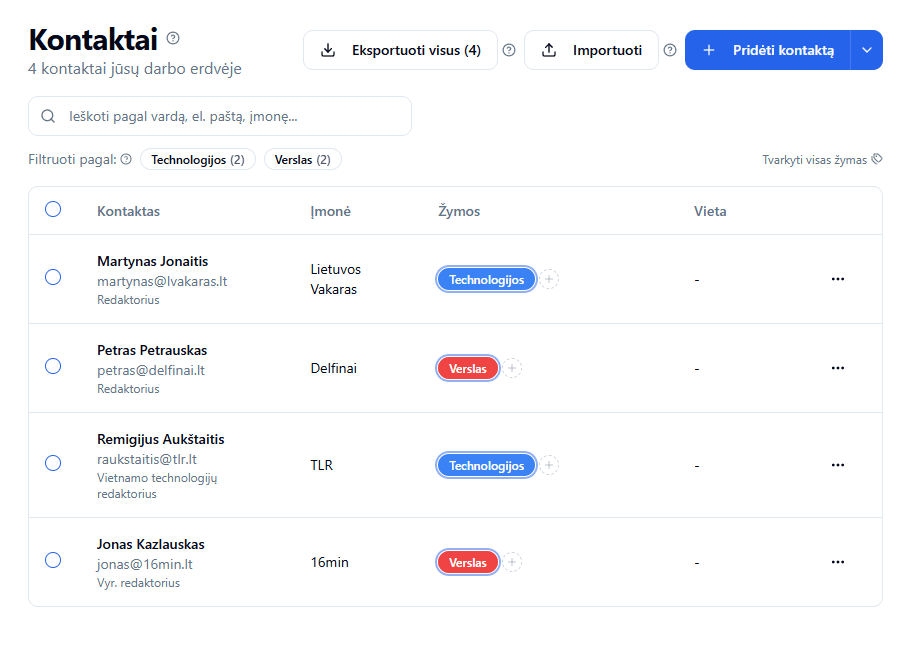Open more options for Martynas Jonaitis row
Image resolution: width=911 pixels, height=649 pixels.
pos(838,279)
